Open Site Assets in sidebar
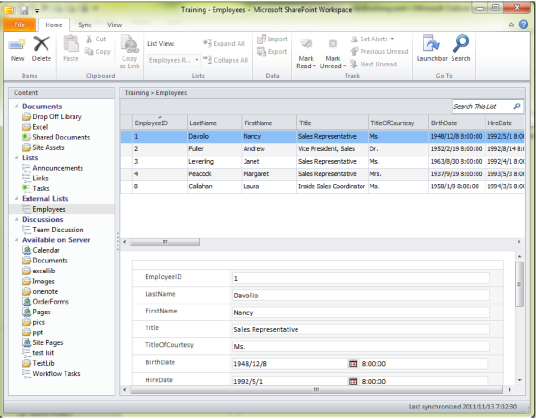This screenshot has height=419, width=536. coord(43,147)
